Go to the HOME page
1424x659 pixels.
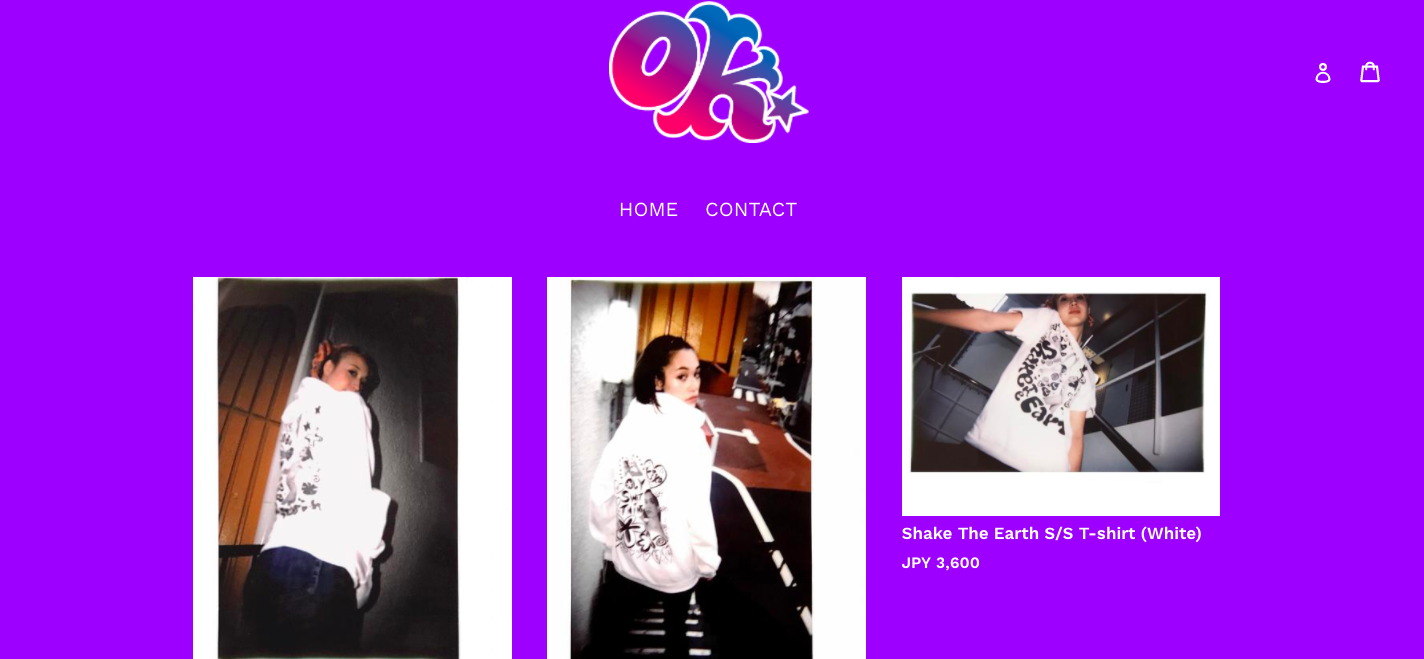coord(648,210)
